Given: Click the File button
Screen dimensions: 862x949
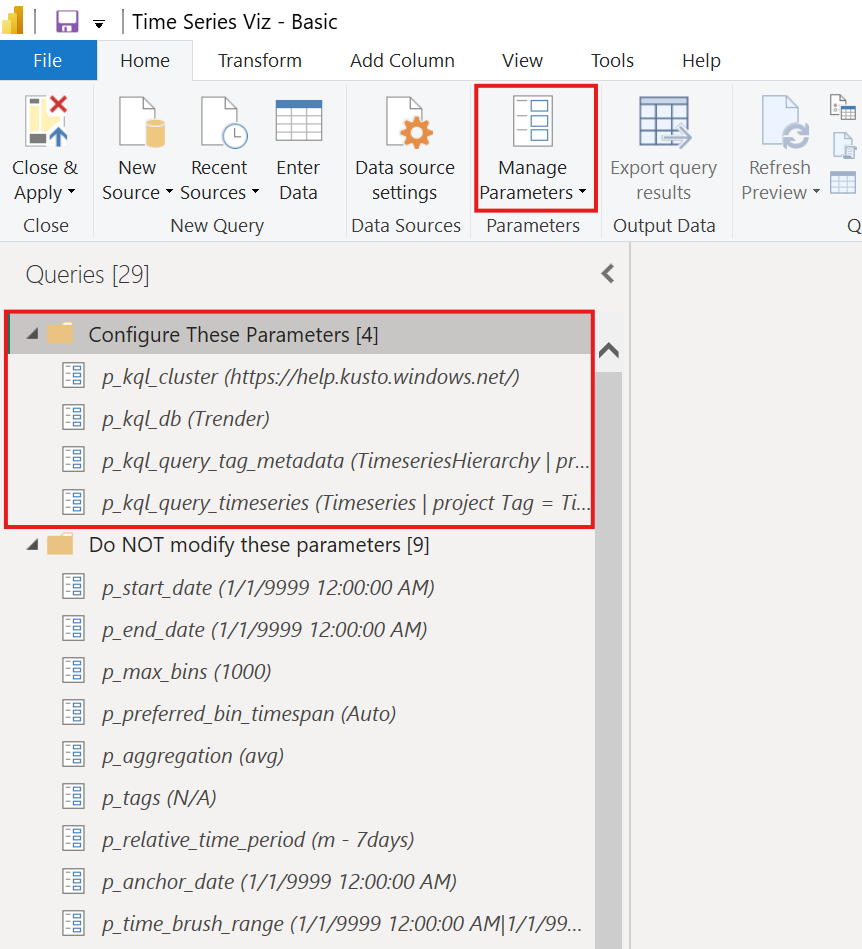Looking at the screenshot, I should [48, 60].
